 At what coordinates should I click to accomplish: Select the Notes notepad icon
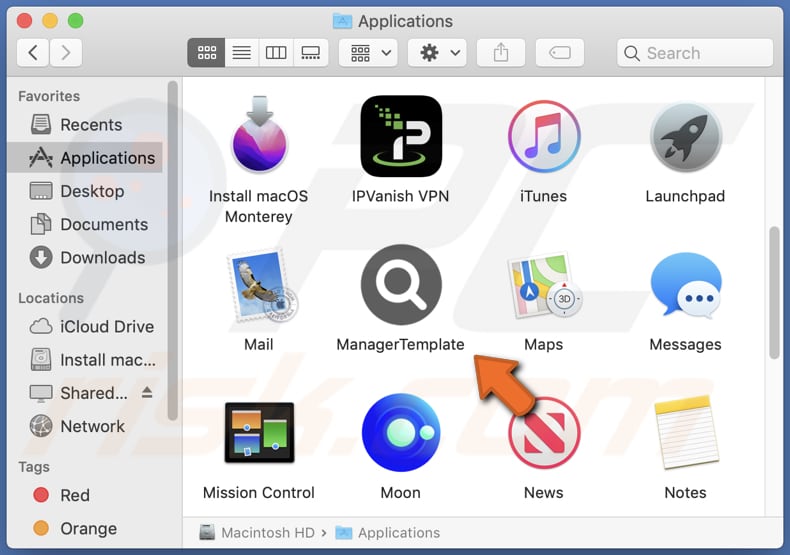coord(686,433)
